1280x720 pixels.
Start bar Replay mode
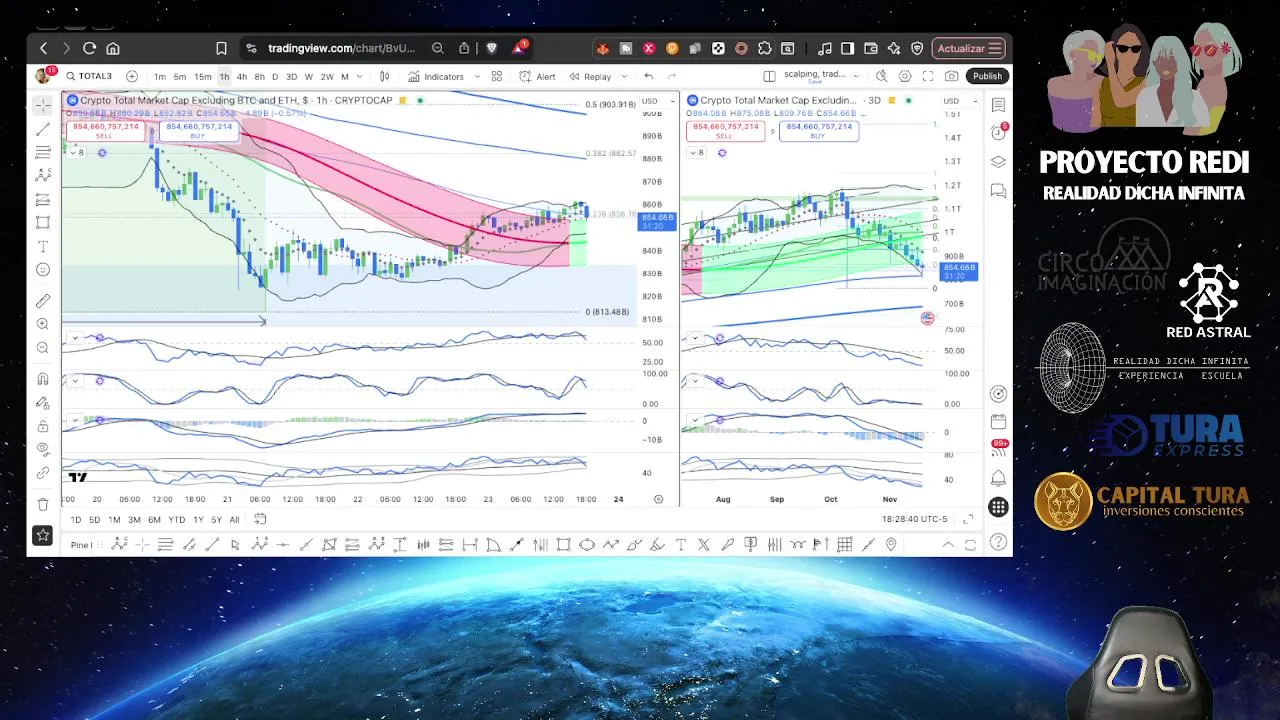coord(590,76)
